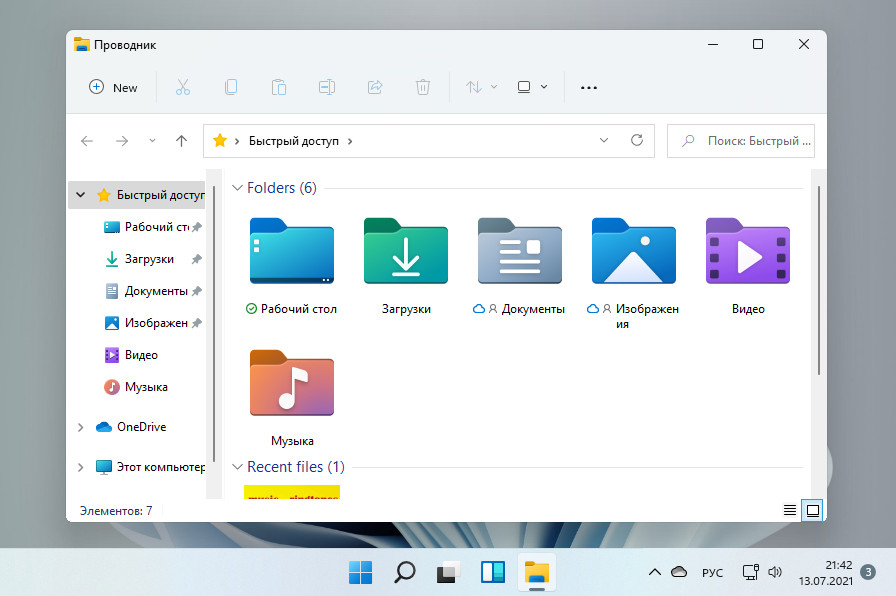Click the main content vertical scrollbar
Viewport: 896px width, 596px height.
pyautogui.click(x=819, y=280)
